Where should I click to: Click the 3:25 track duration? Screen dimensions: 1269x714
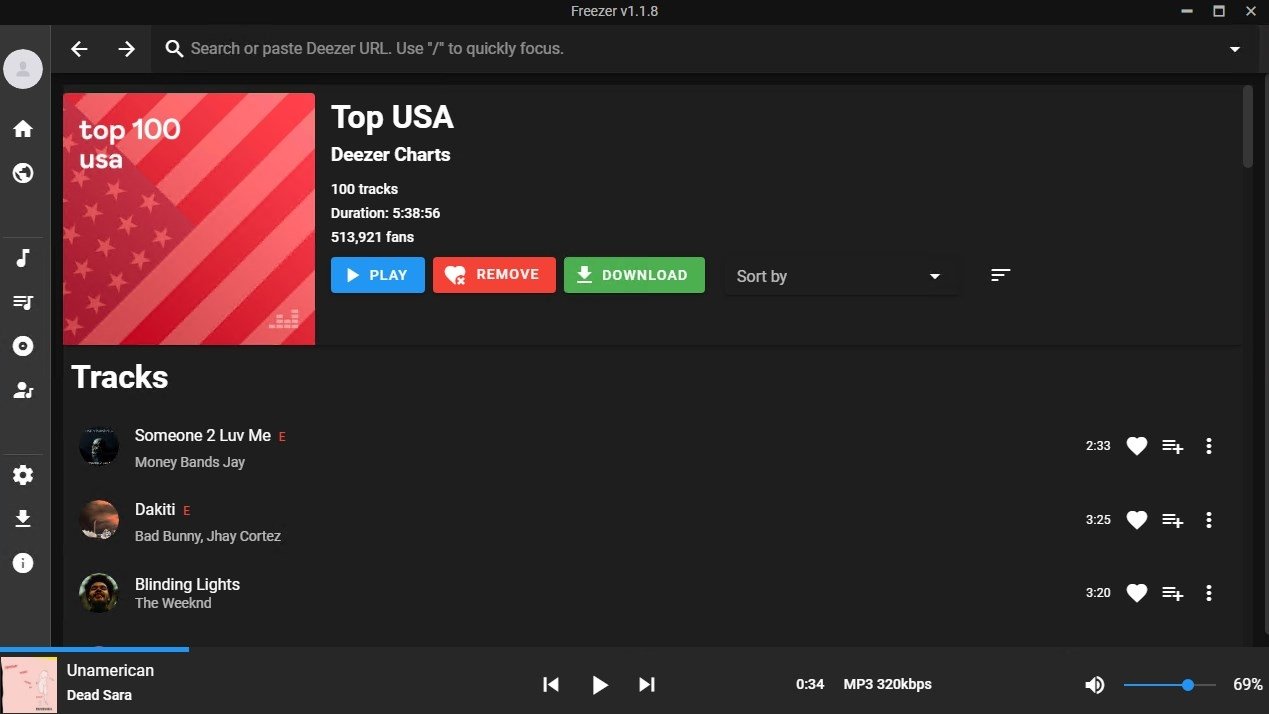pos(1098,520)
